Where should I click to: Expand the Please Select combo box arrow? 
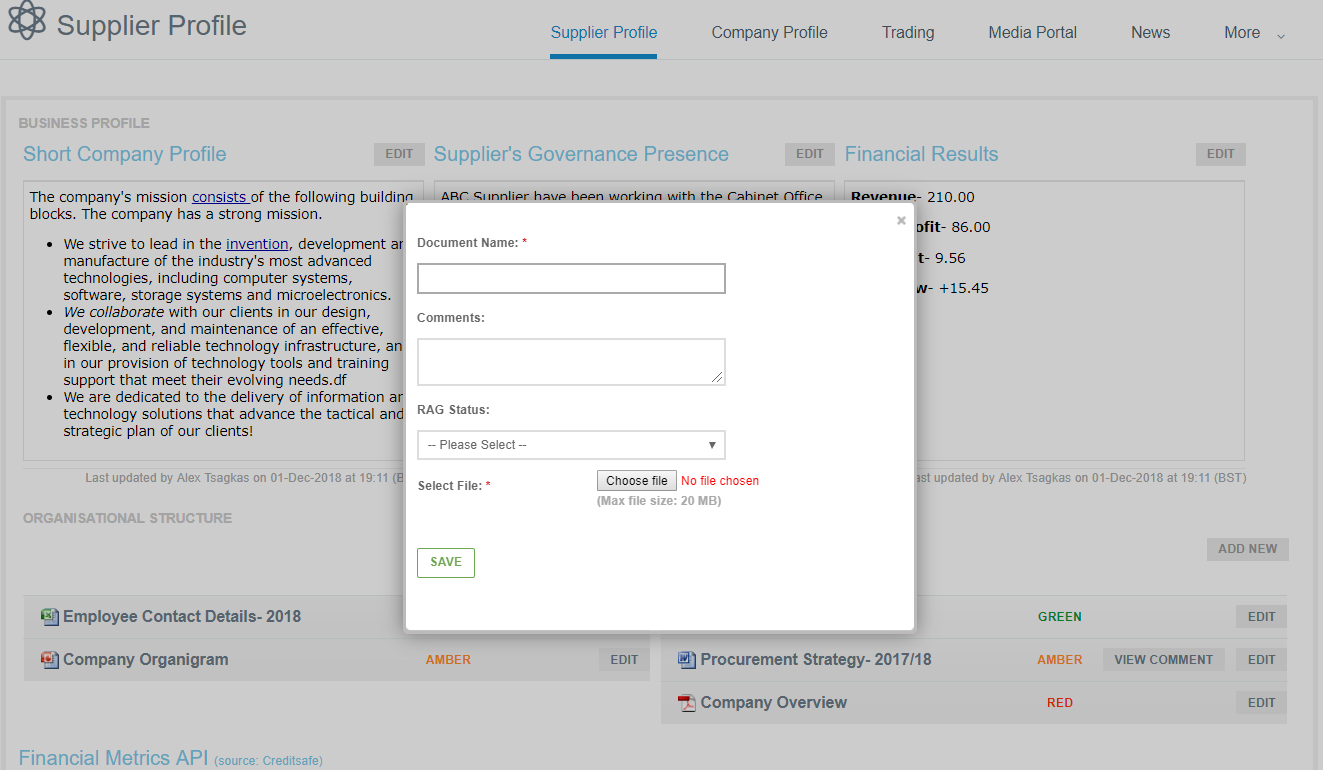(x=712, y=444)
